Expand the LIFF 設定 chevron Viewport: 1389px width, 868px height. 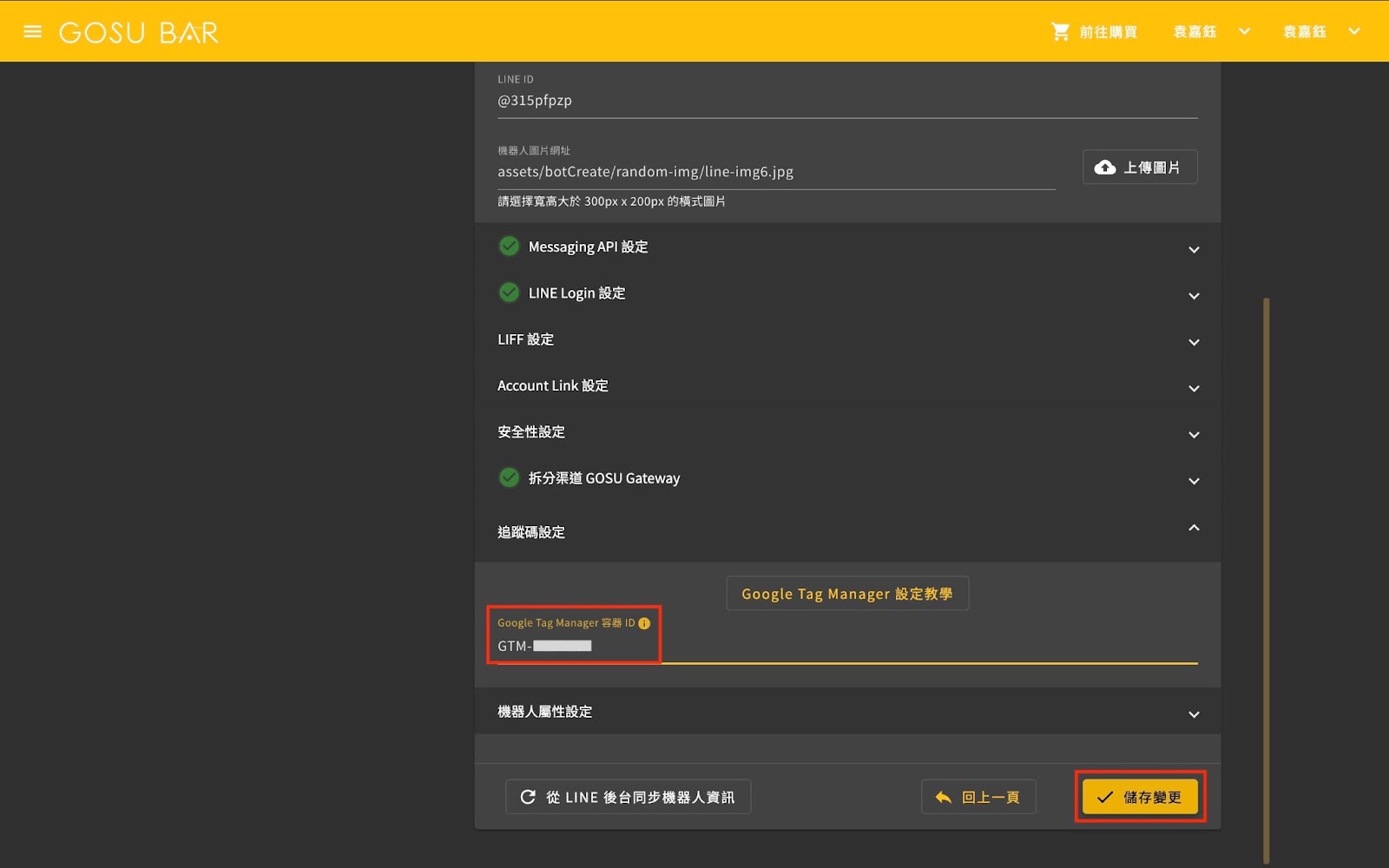pyautogui.click(x=1194, y=342)
